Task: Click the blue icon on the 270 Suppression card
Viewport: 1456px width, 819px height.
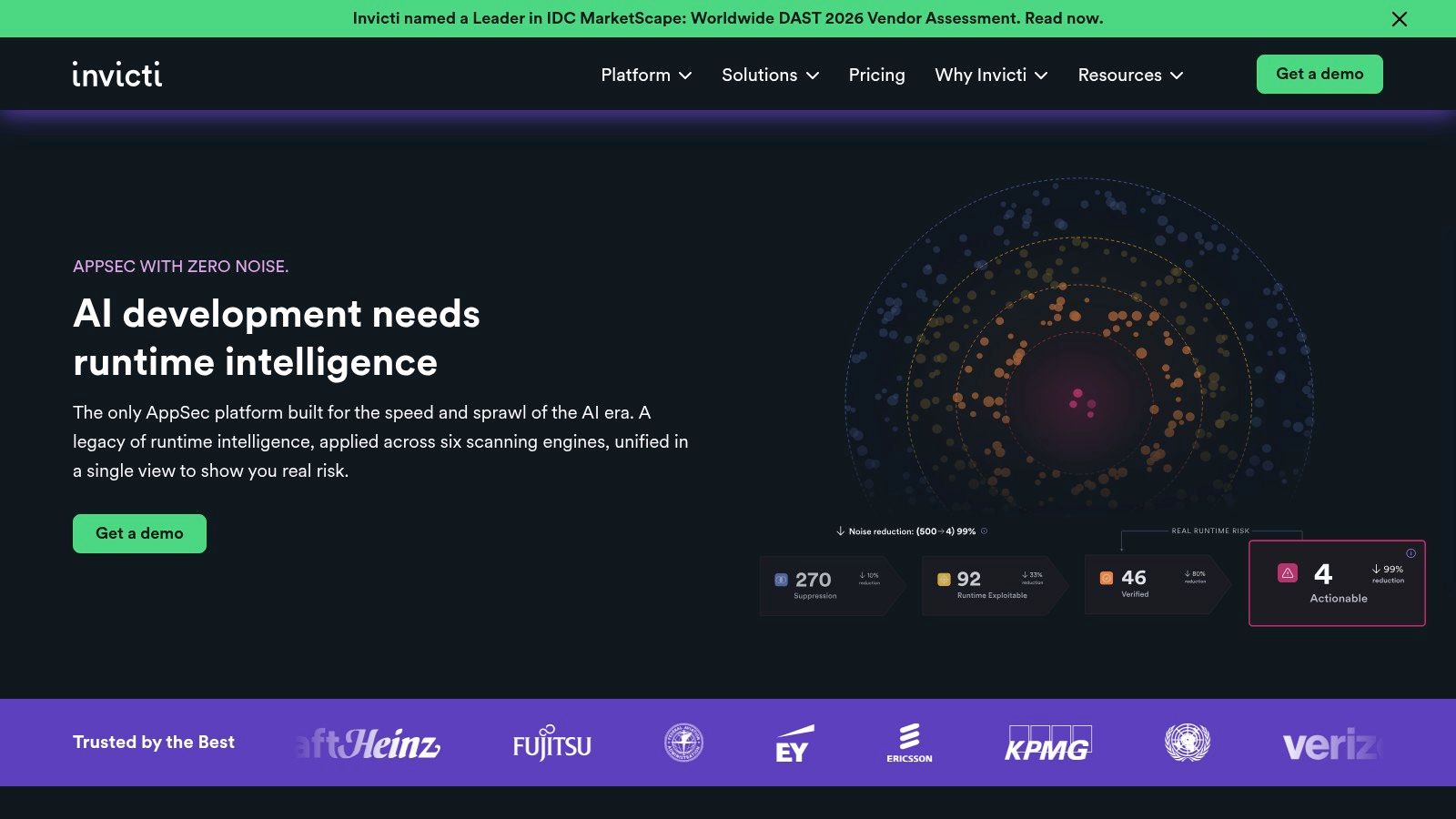Action: pyautogui.click(x=781, y=580)
